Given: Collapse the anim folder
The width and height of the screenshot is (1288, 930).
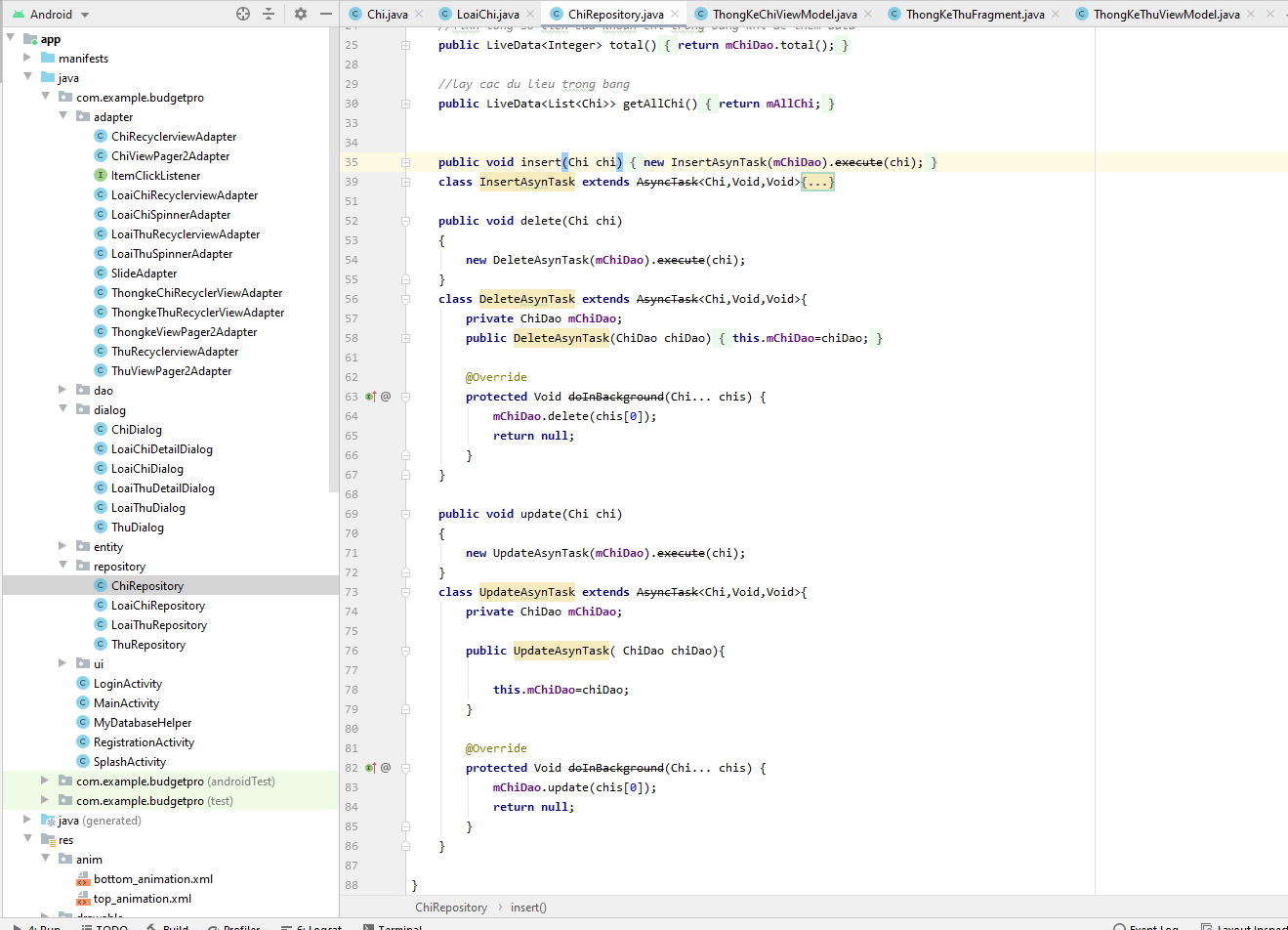Looking at the screenshot, I should click(45, 859).
